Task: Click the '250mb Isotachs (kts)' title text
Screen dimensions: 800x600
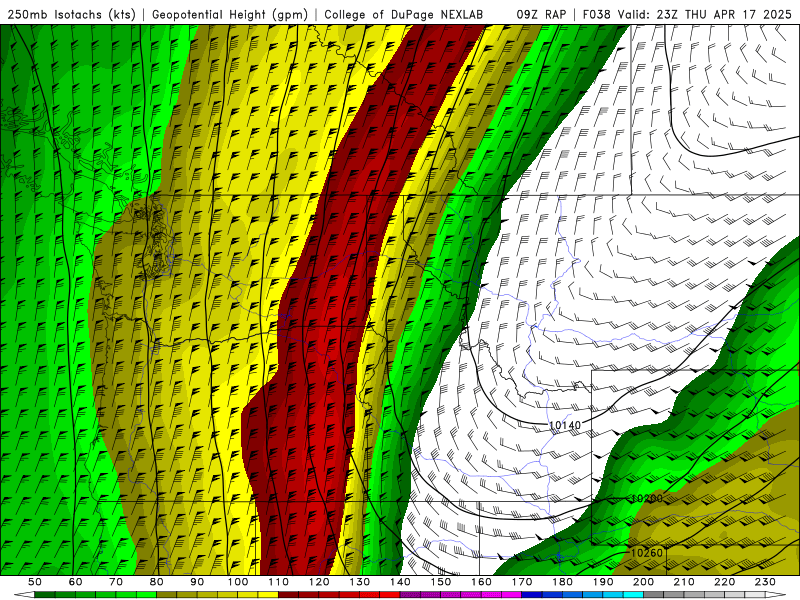Action: point(72,14)
